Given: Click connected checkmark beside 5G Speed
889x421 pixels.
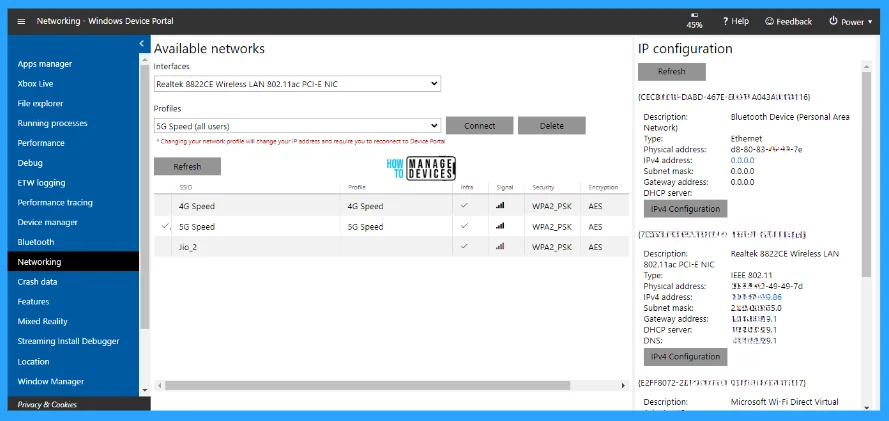Looking at the screenshot, I should pos(165,226).
